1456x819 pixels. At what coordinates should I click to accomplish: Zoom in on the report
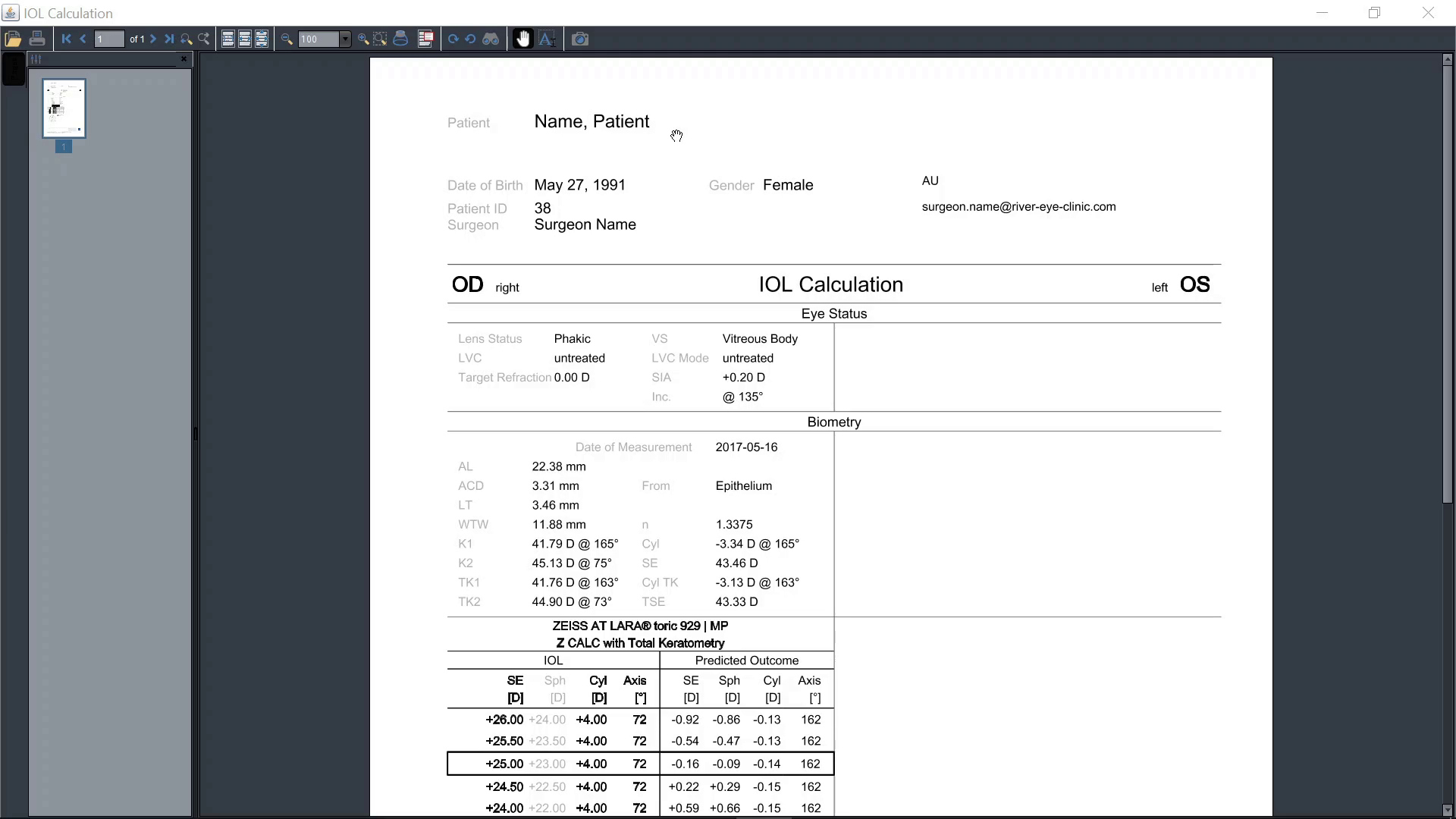[363, 39]
